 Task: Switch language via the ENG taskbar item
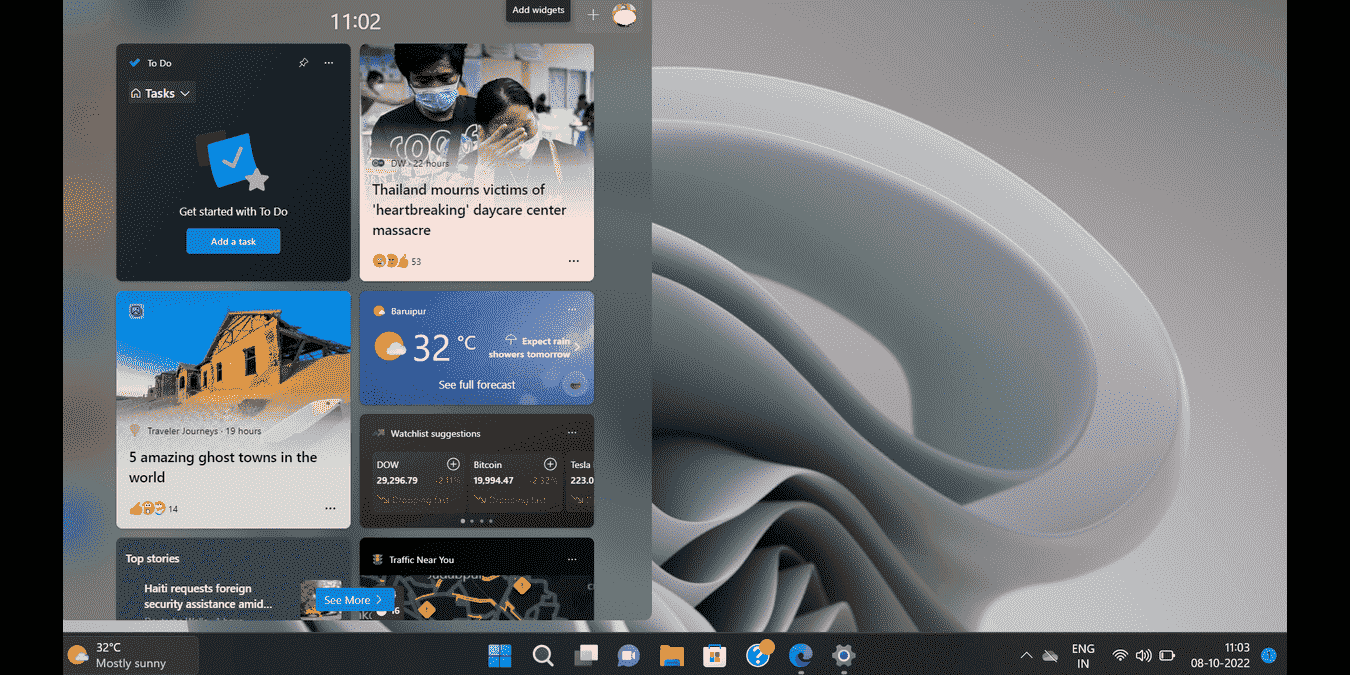1082,655
